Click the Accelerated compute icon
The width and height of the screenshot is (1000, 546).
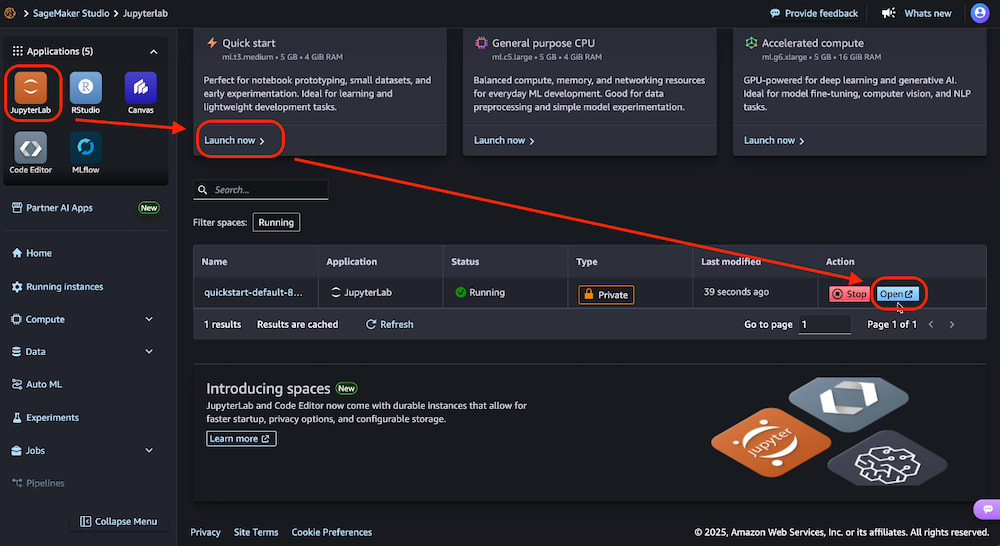pyautogui.click(x=751, y=43)
